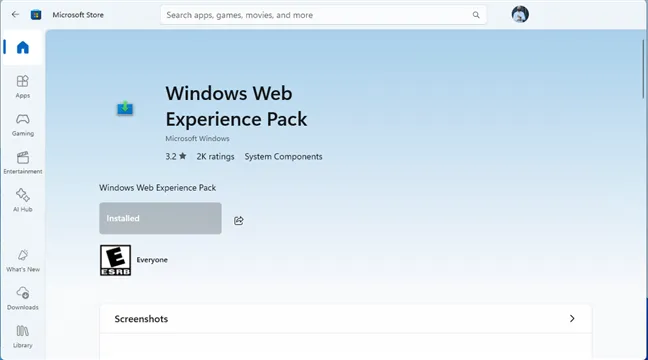Click the search magnifier icon
648x360 pixels.
tap(476, 15)
